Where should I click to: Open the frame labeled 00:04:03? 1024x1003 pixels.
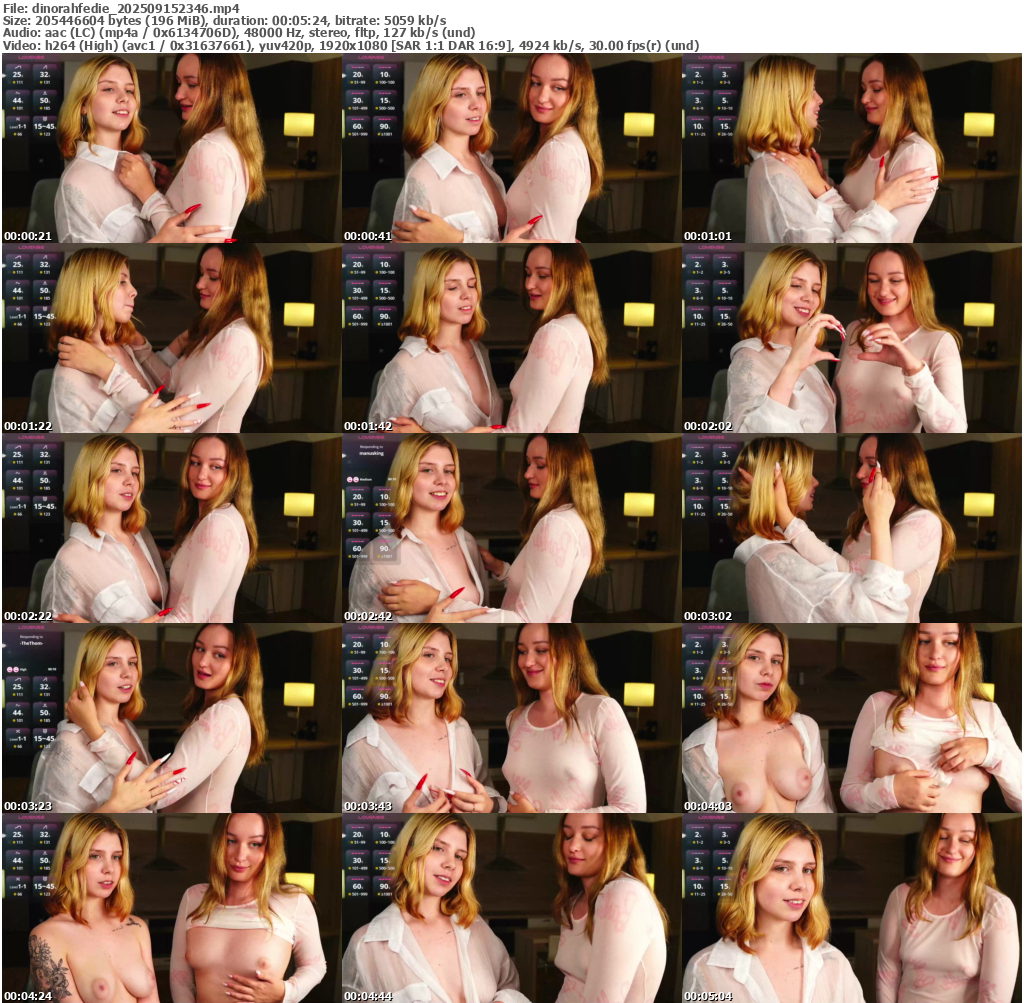852,718
